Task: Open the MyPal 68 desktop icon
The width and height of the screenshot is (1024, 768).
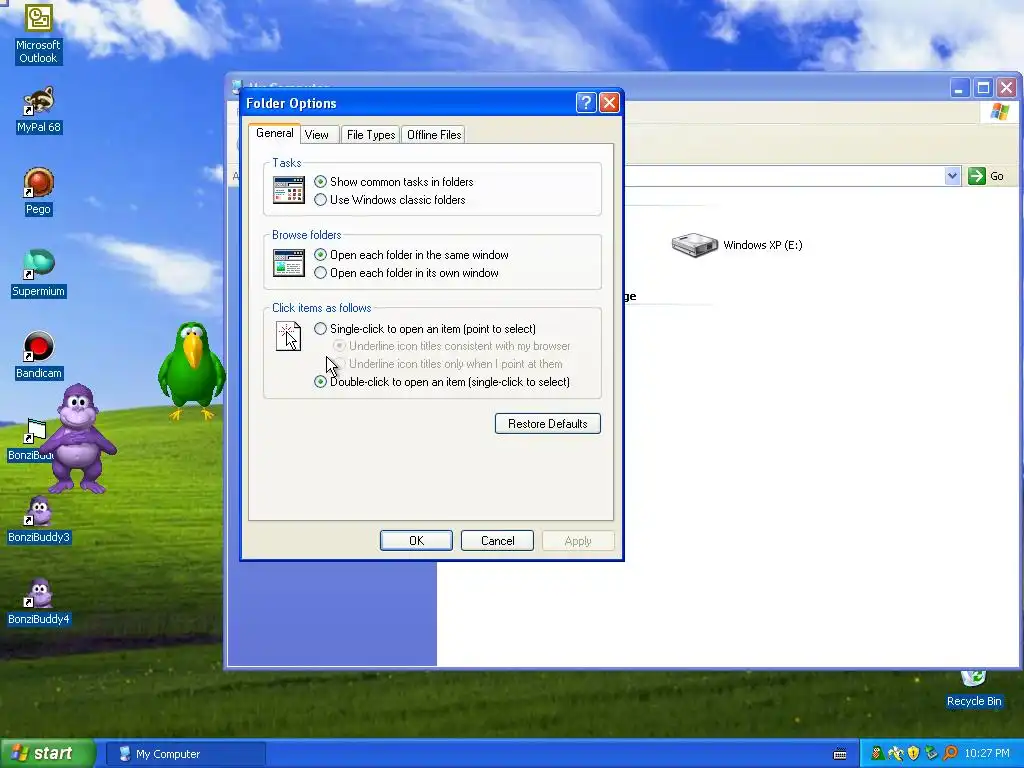Action: pos(38,110)
